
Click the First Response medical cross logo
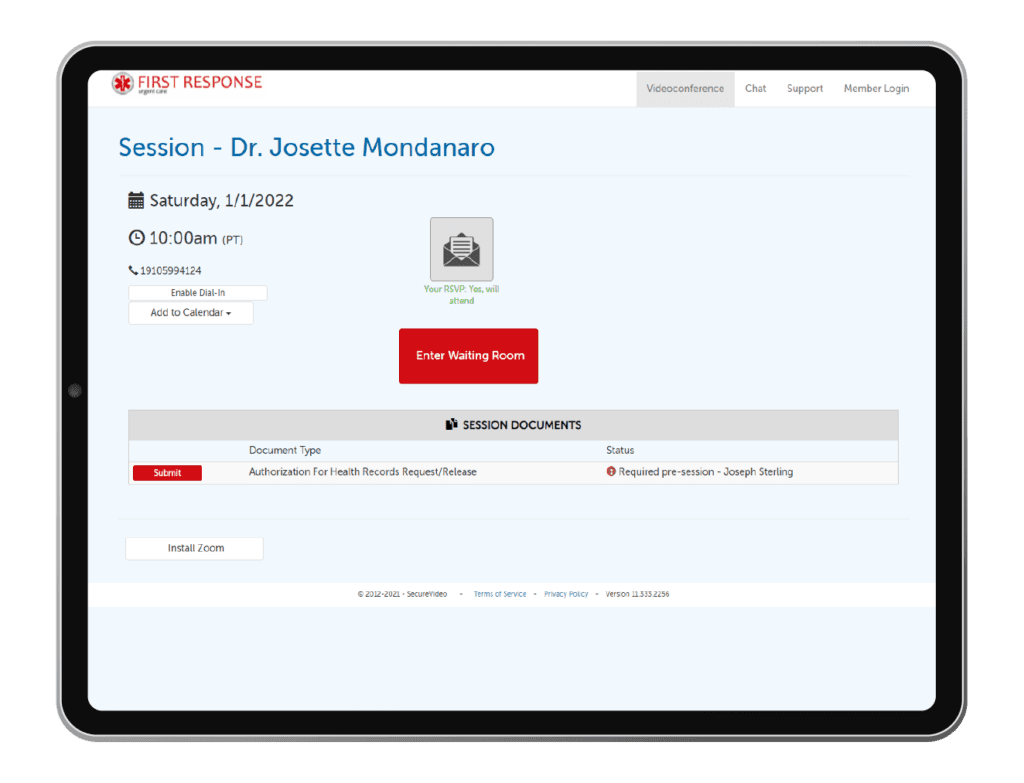point(122,83)
